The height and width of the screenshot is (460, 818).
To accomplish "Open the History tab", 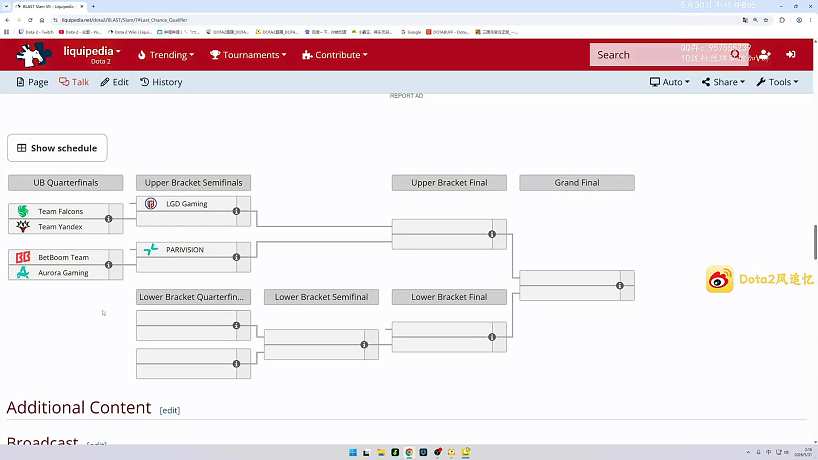I will pyautogui.click(x=161, y=82).
